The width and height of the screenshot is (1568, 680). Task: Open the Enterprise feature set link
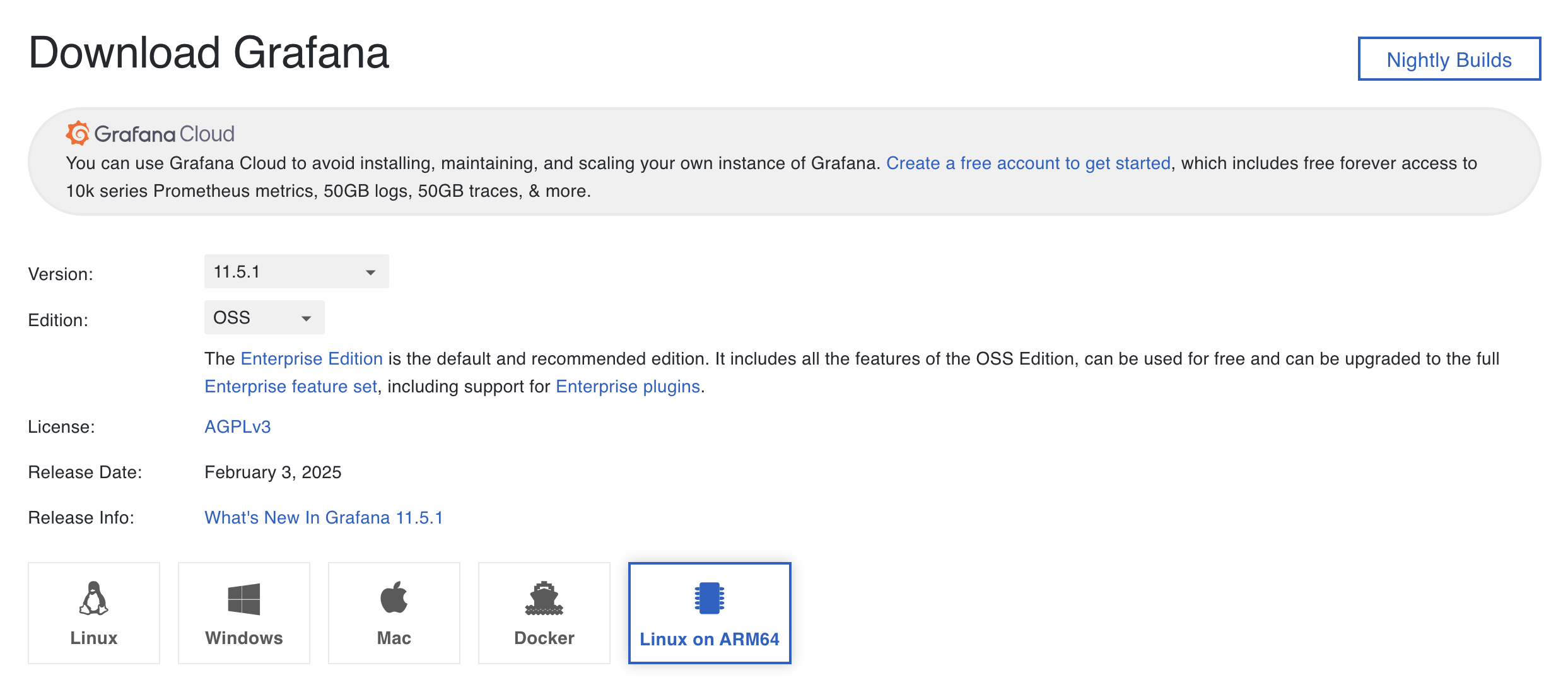291,387
